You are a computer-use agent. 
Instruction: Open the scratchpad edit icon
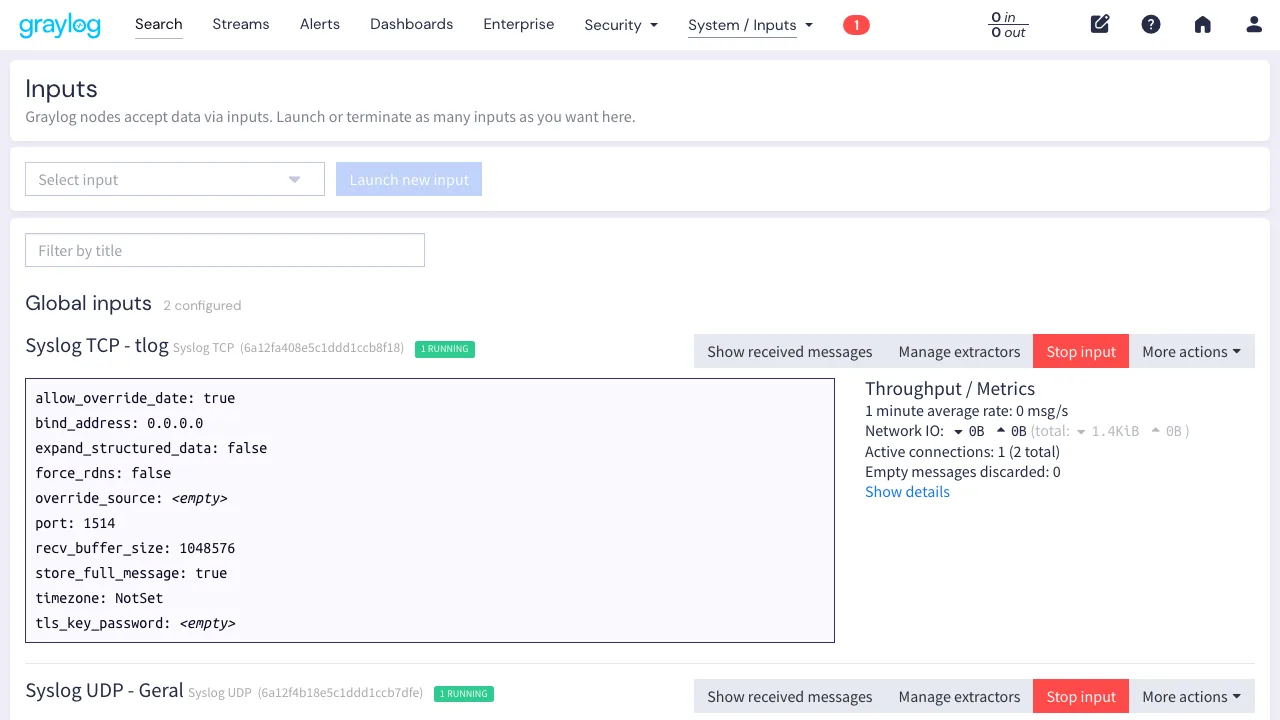point(1100,24)
